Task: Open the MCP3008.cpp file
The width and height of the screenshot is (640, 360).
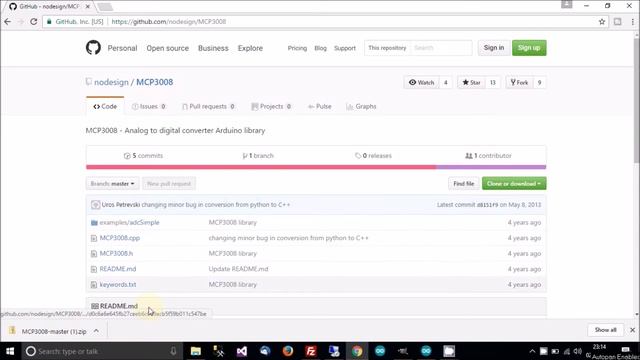Action: click(x=120, y=238)
